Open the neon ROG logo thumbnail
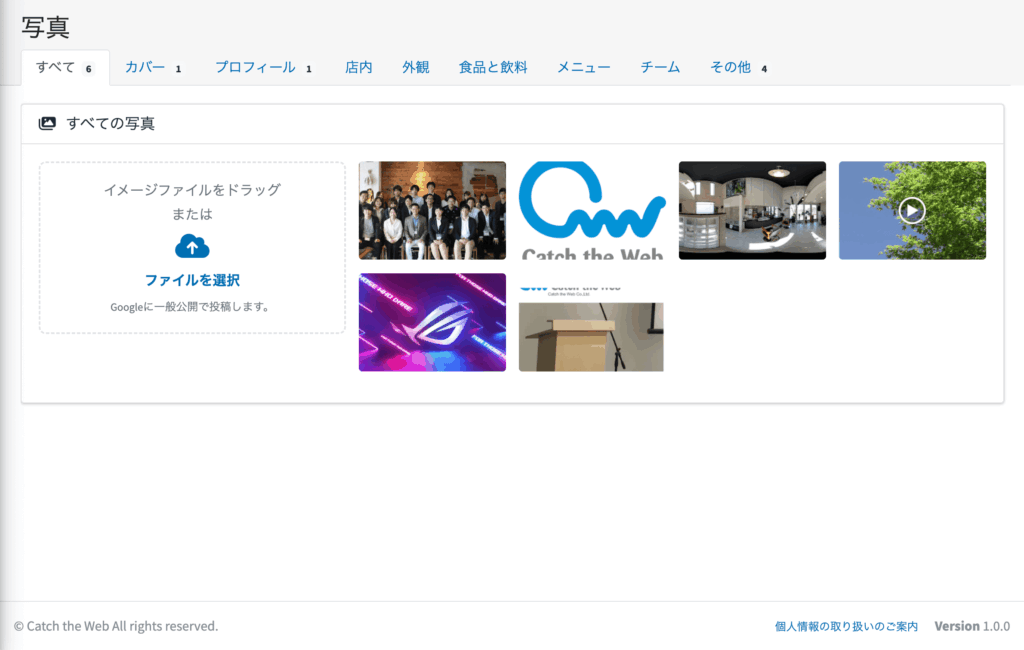 point(432,322)
